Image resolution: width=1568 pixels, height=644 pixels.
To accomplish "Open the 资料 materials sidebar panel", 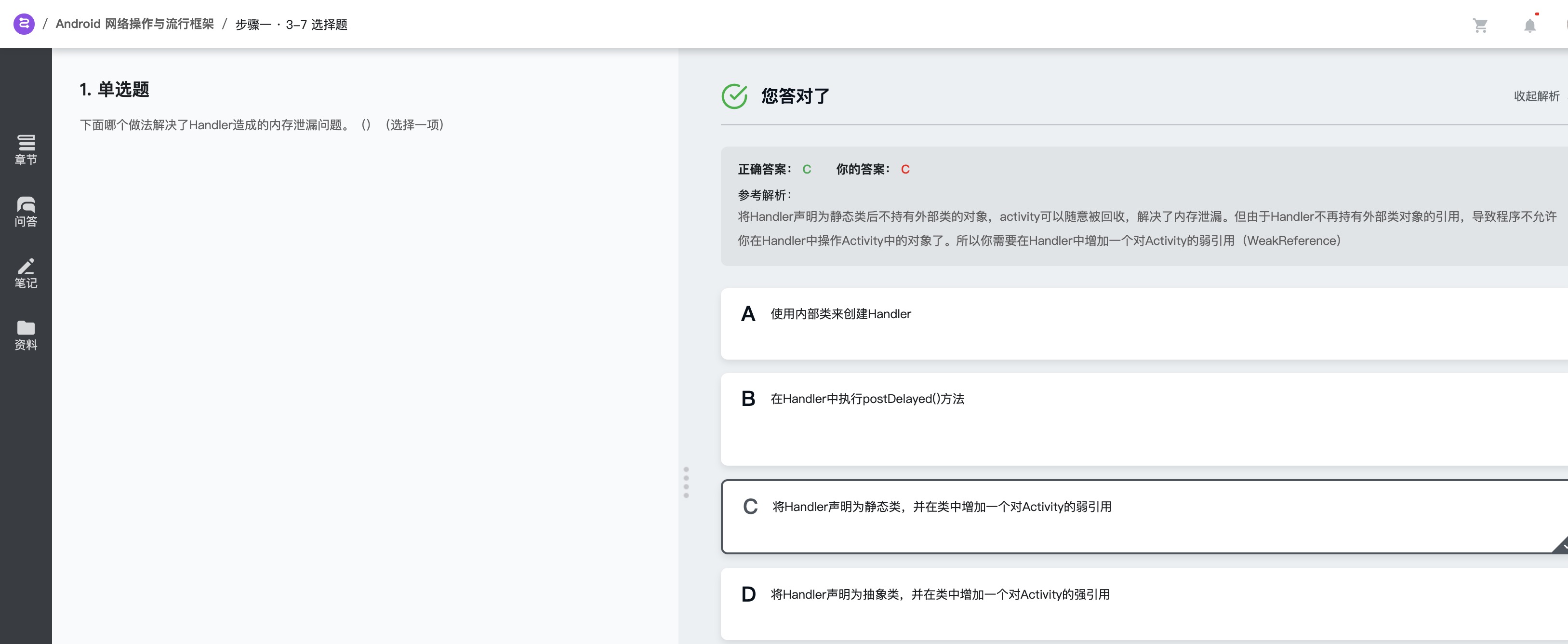I will 26,335.
